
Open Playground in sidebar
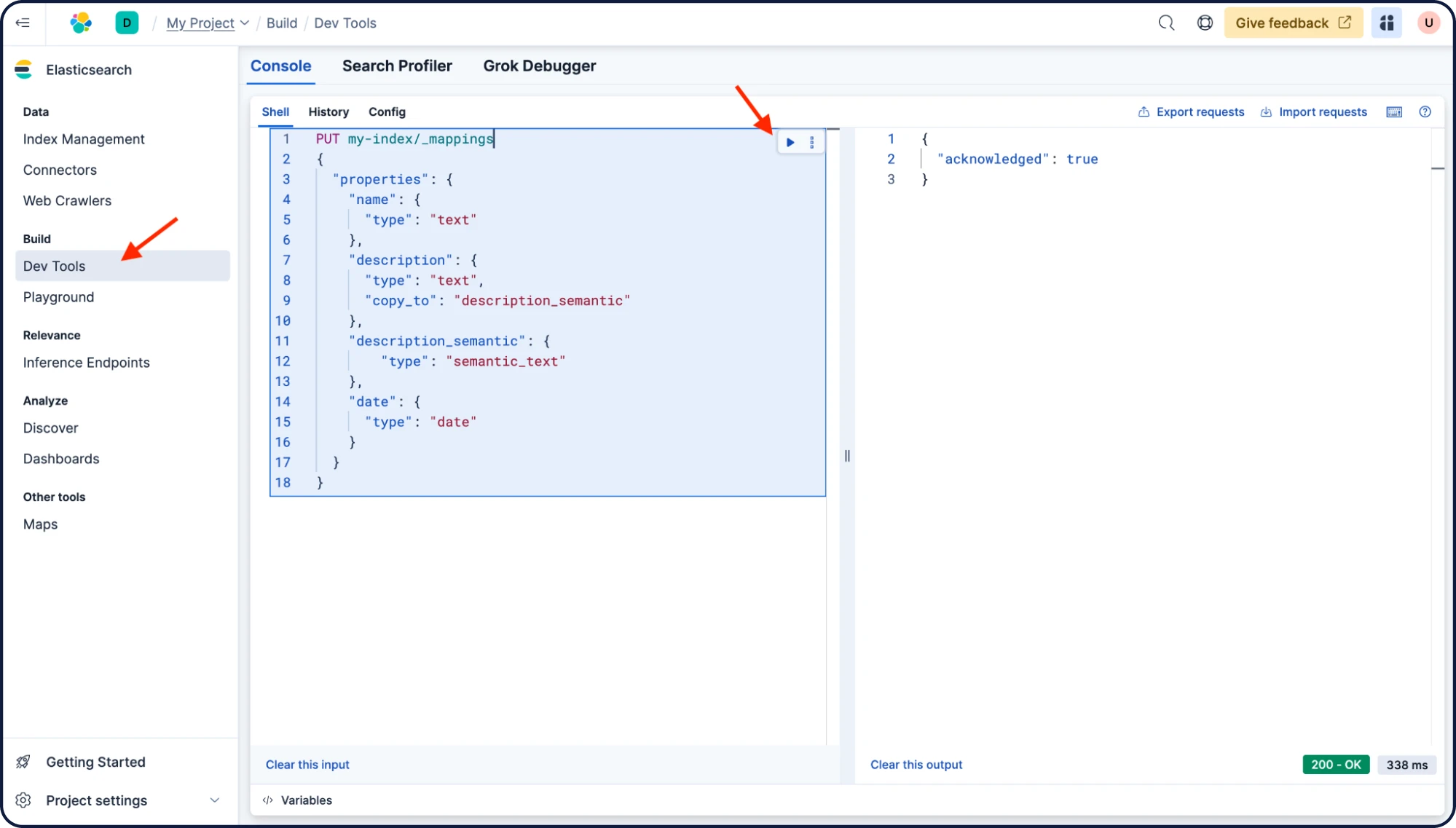[x=58, y=297]
